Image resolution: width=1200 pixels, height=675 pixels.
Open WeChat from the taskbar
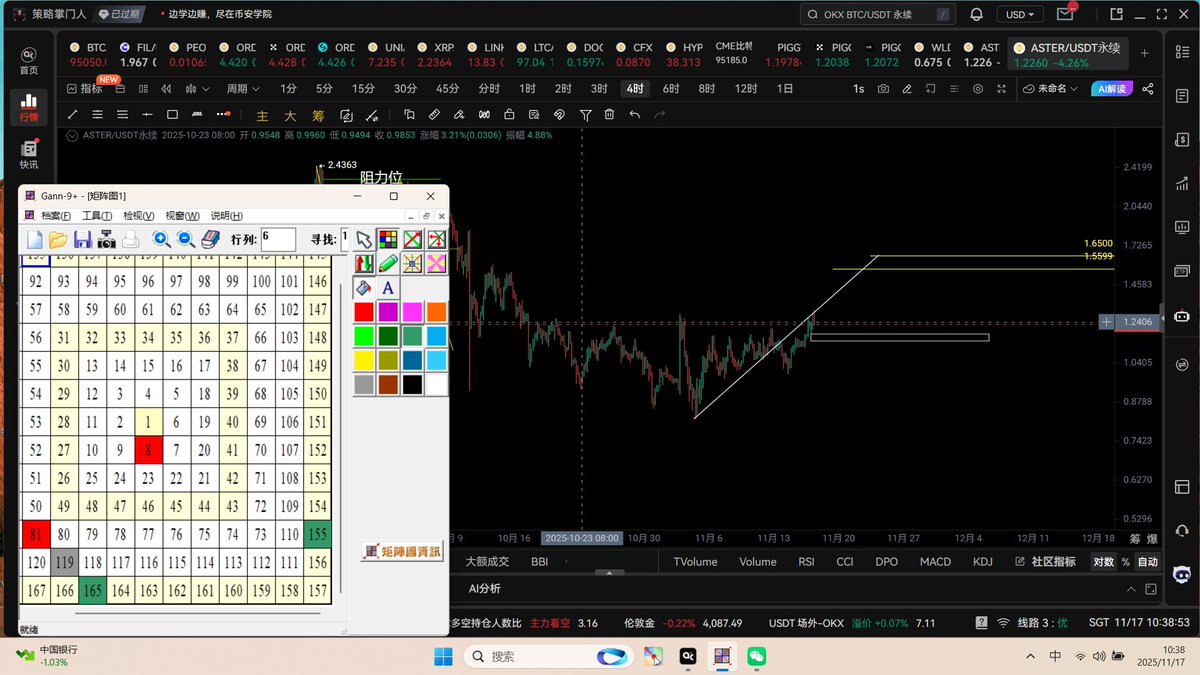(756, 656)
